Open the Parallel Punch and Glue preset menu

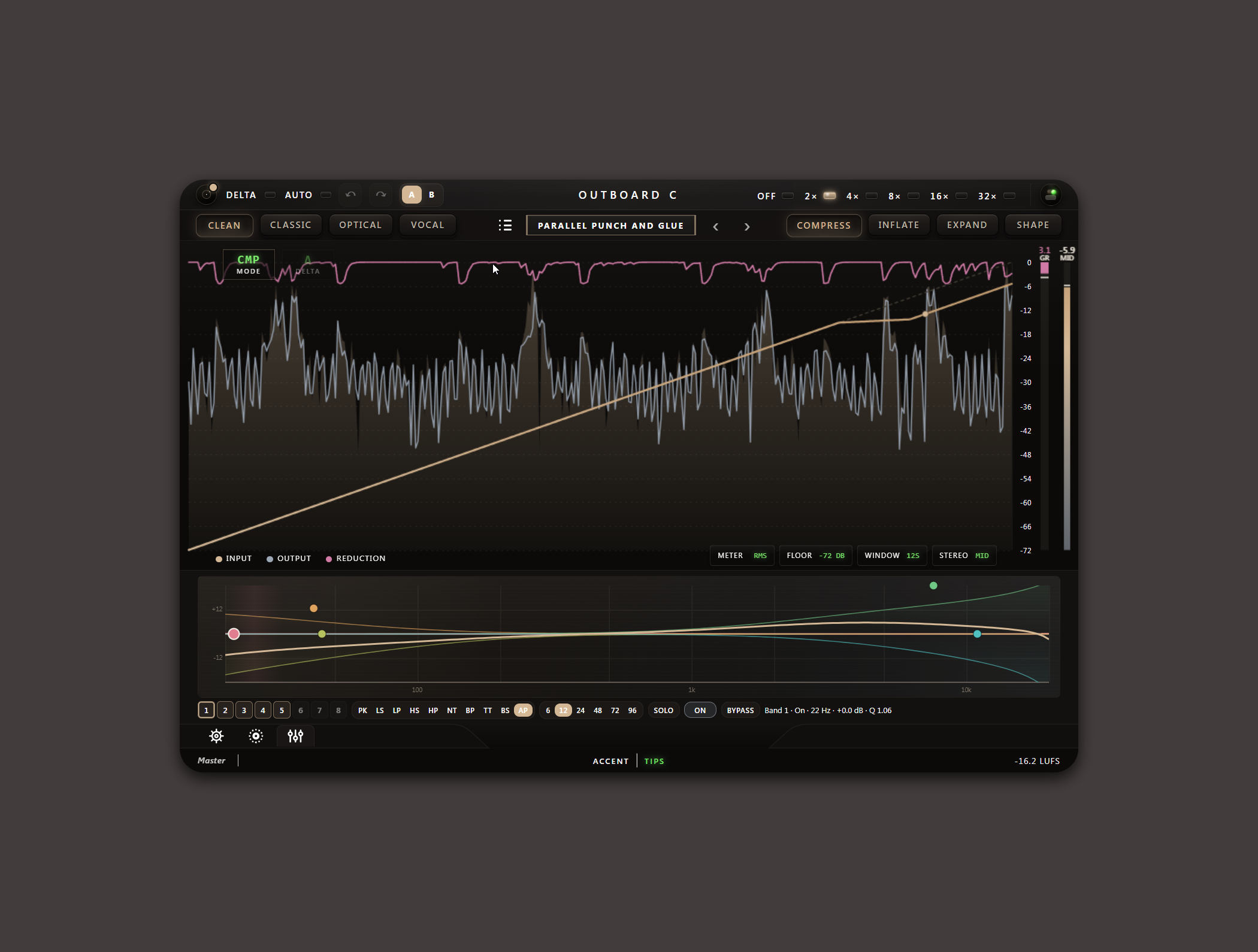coord(610,225)
